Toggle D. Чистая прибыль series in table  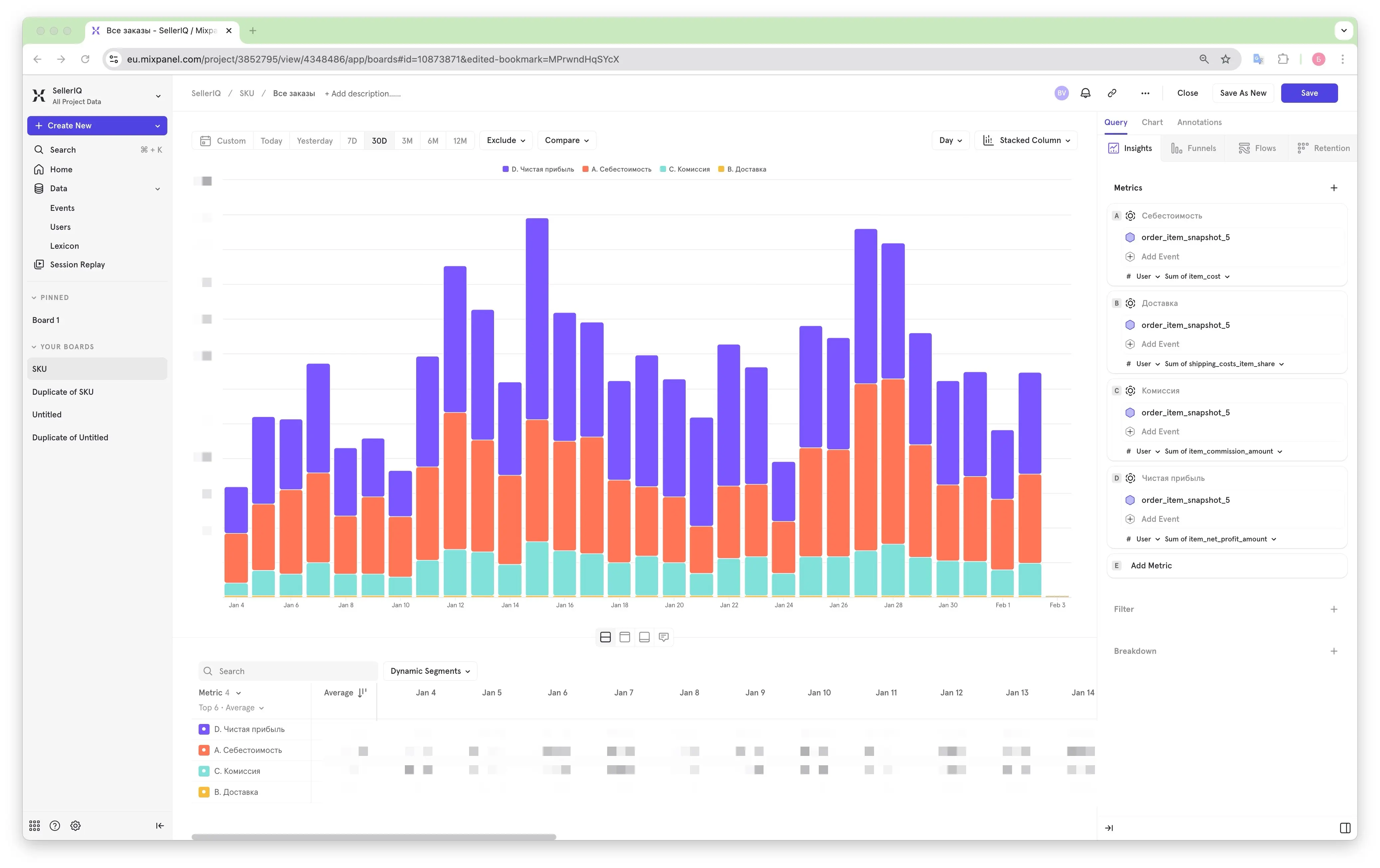click(x=204, y=729)
